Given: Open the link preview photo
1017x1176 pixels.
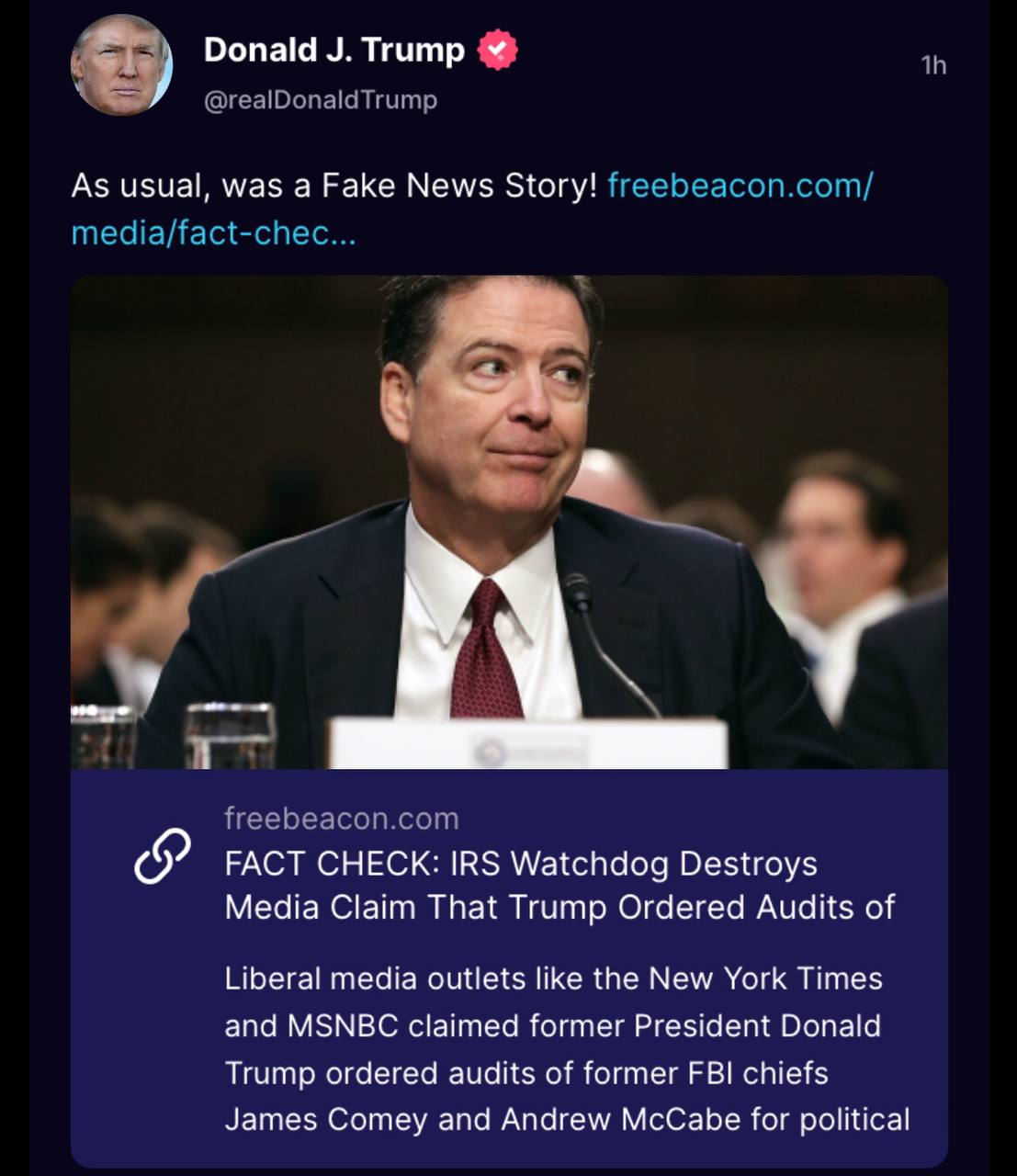Looking at the screenshot, I should tap(509, 522).
